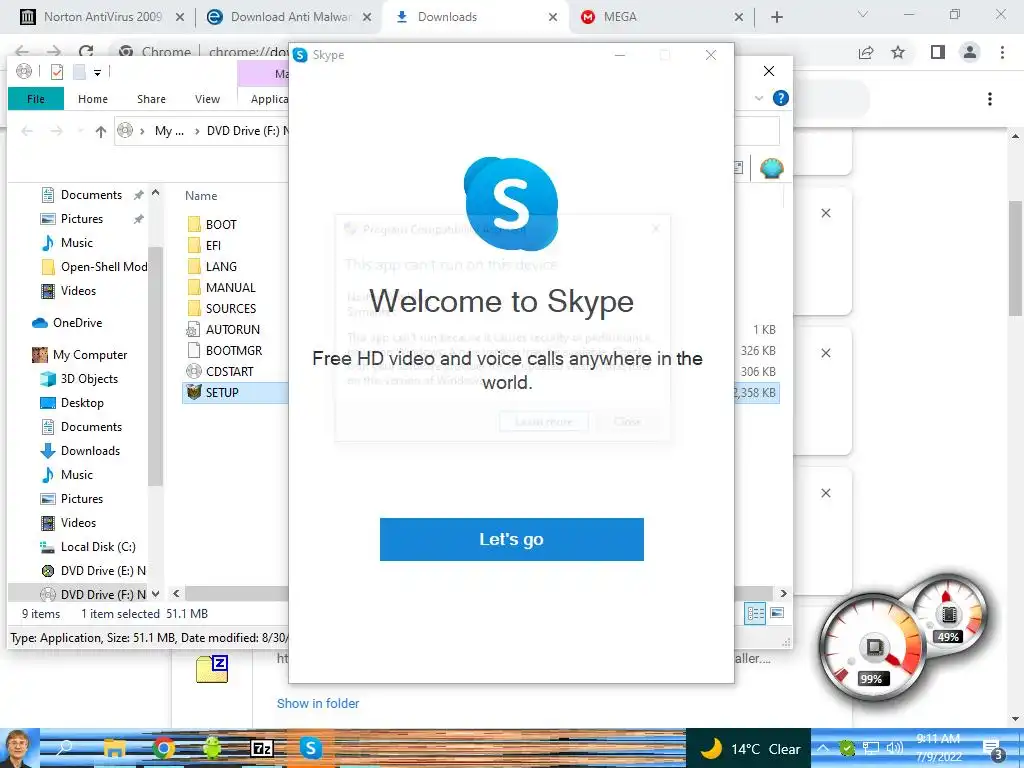Toggle the Chrome side panel icon
This screenshot has width=1024, height=768.
coord(938,52)
